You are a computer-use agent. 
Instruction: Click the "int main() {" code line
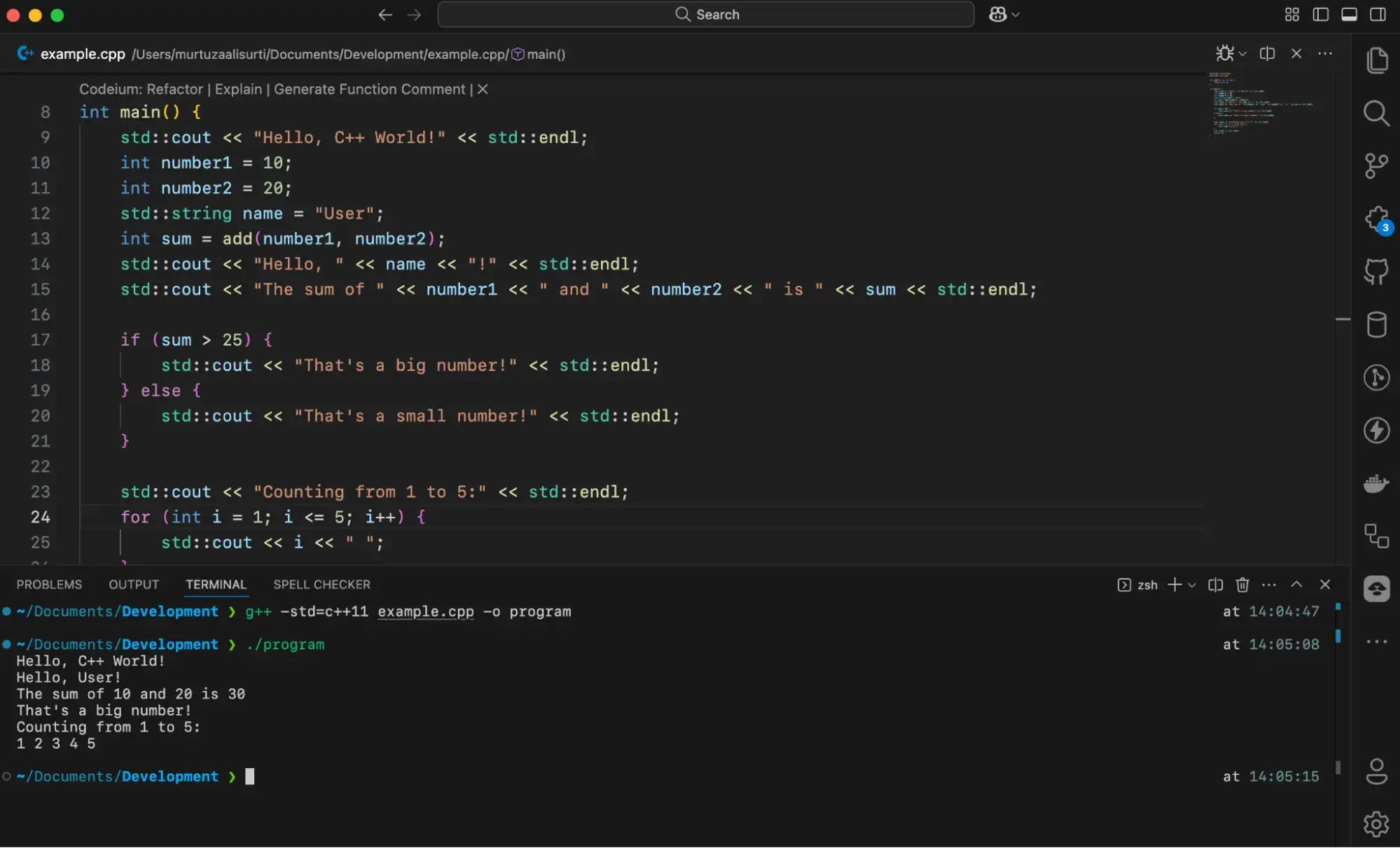point(140,112)
